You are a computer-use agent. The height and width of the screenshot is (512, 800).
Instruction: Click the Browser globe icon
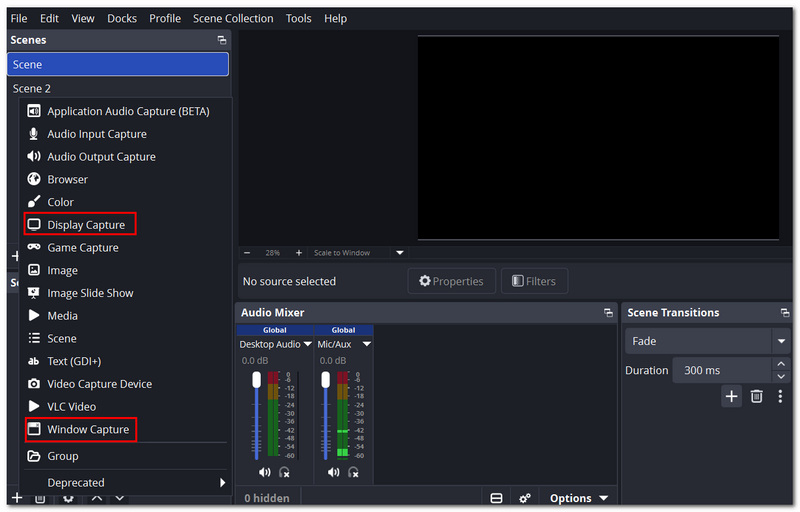tap(34, 179)
